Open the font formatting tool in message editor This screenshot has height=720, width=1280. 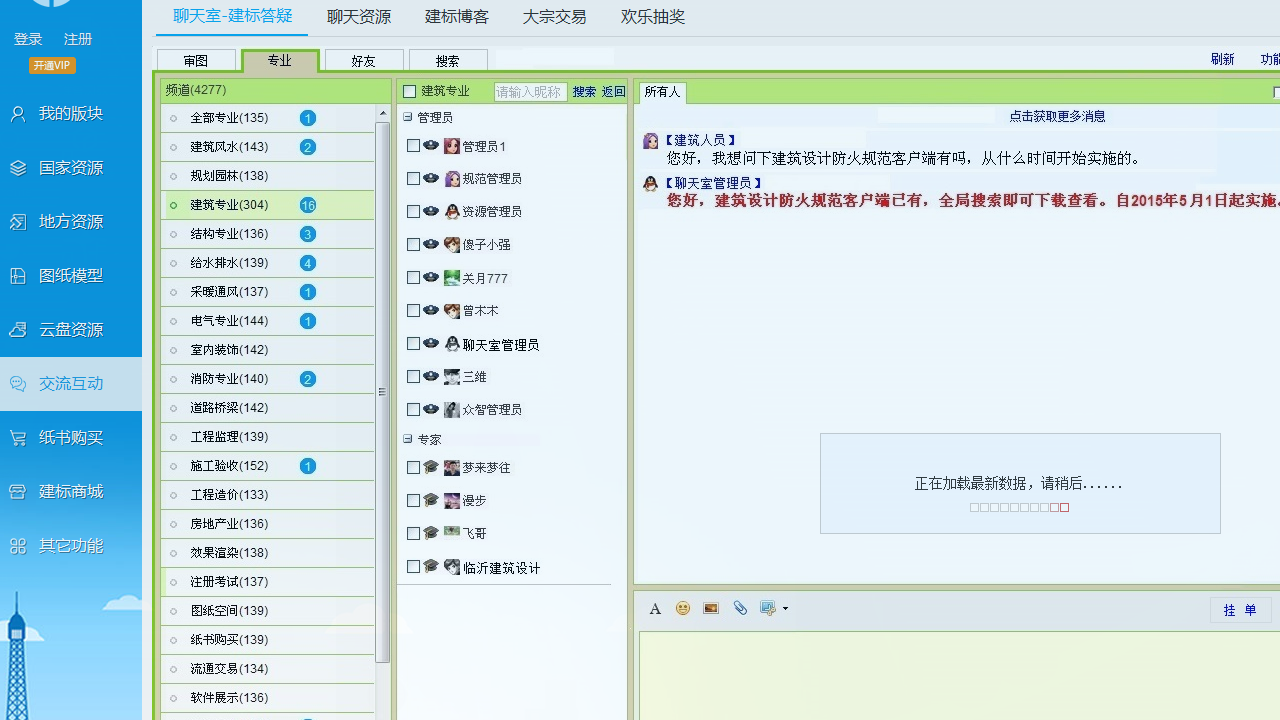click(655, 608)
